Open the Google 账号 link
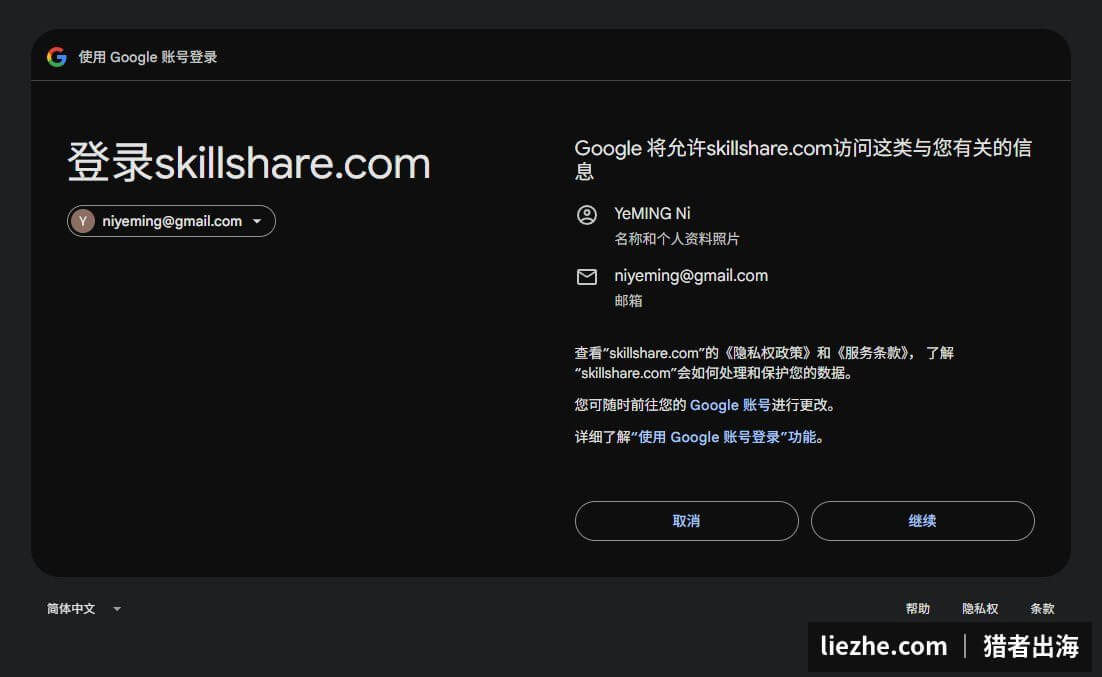This screenshot has width=1102, height=677. [x=730, y=405]
